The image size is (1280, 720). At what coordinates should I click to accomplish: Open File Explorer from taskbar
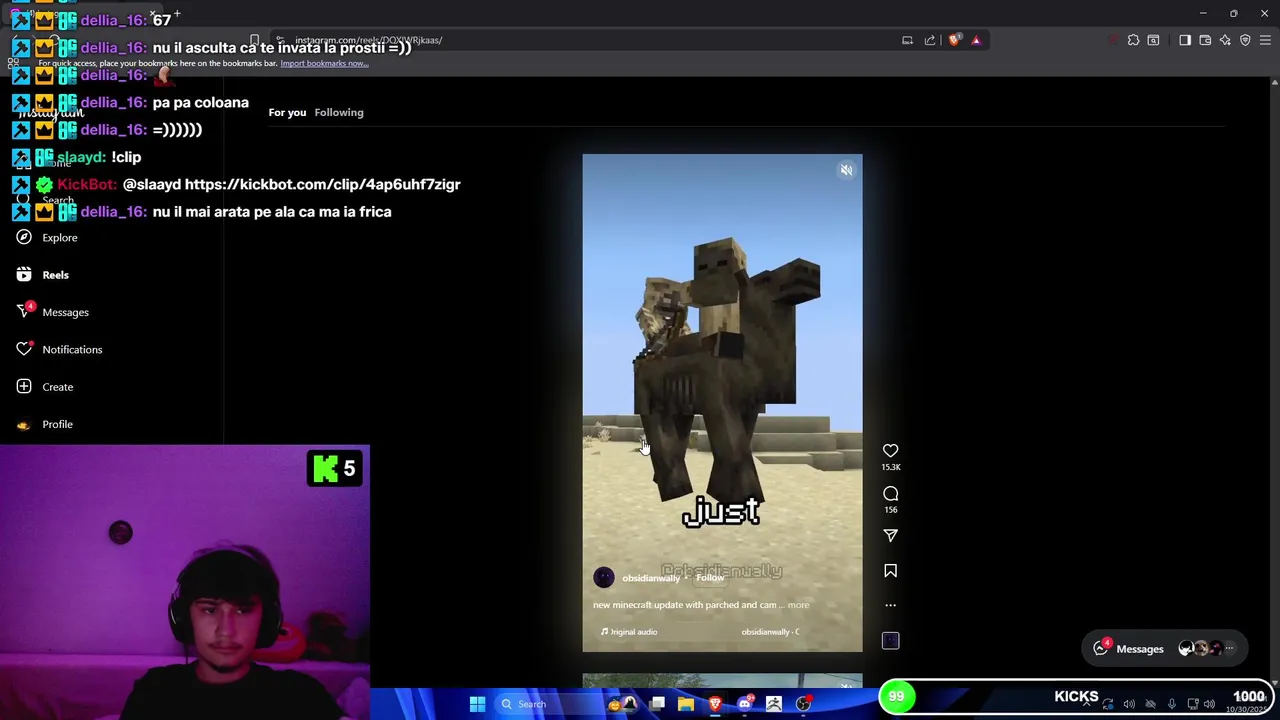(x=686, y=704)
